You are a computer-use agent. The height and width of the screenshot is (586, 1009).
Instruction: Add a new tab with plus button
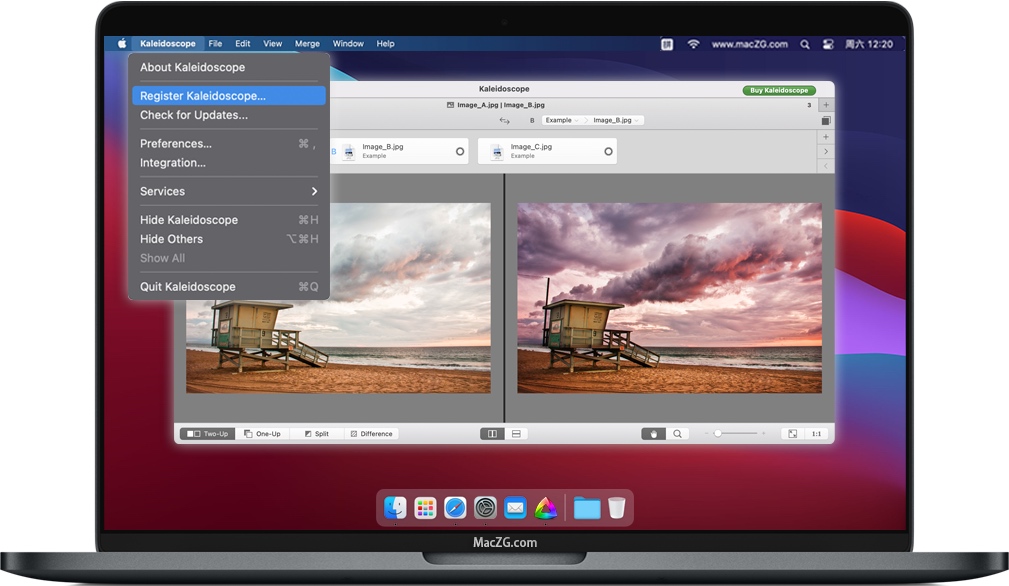coord(826,105)
